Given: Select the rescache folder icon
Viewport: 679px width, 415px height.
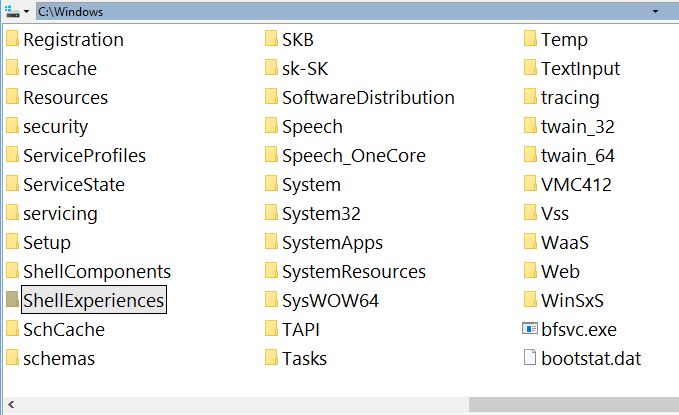Looking at the screenshot, I should pos(12,68).
